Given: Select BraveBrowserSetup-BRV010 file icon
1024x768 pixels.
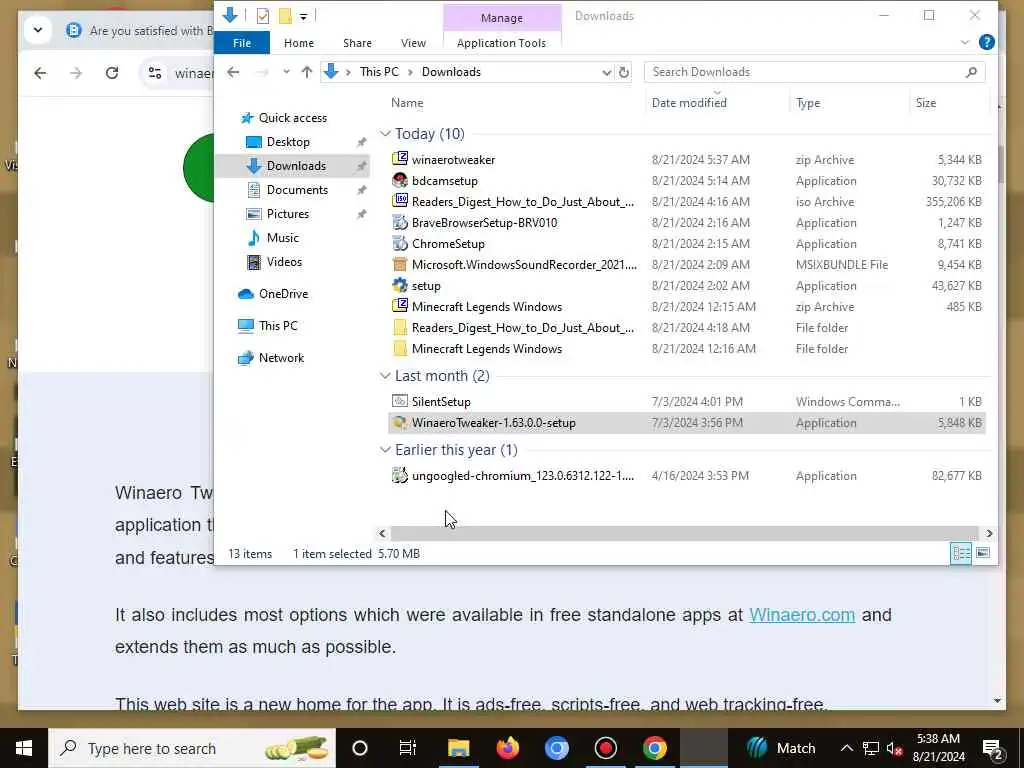Looking at the screenshot, I should [400, 222].
